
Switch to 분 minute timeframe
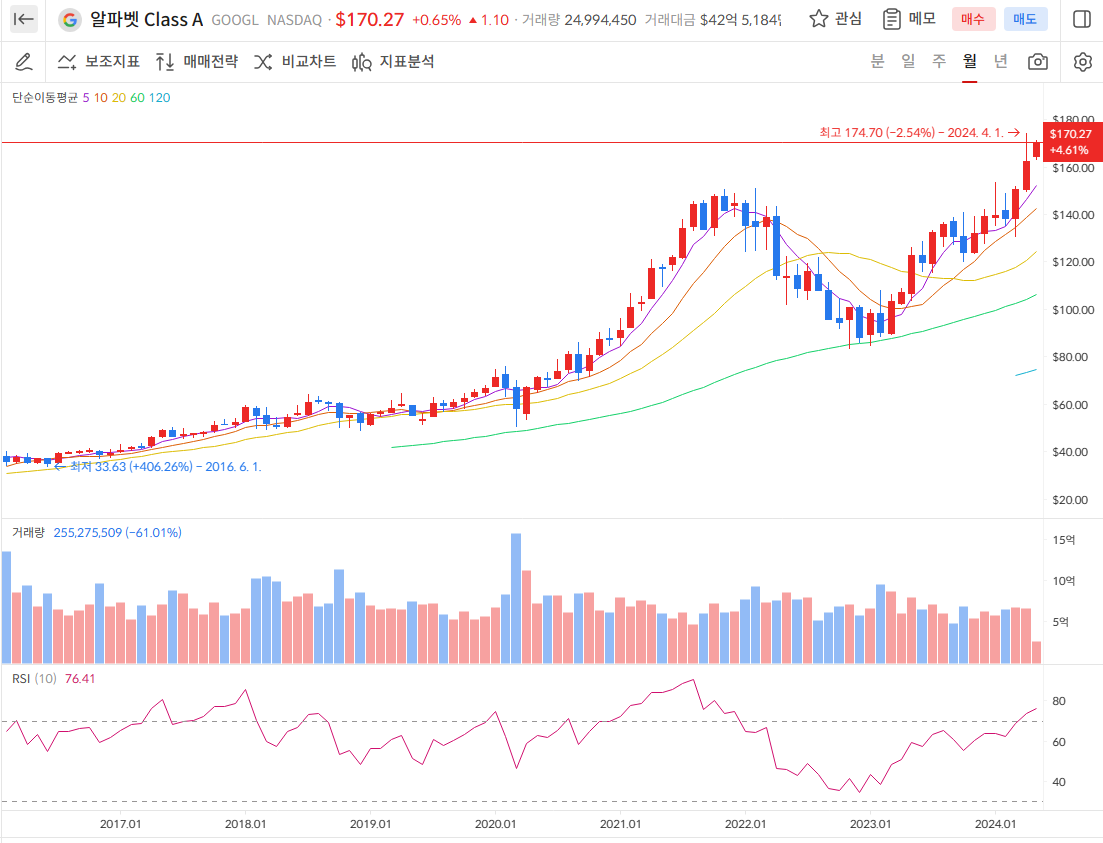[877, 61]
